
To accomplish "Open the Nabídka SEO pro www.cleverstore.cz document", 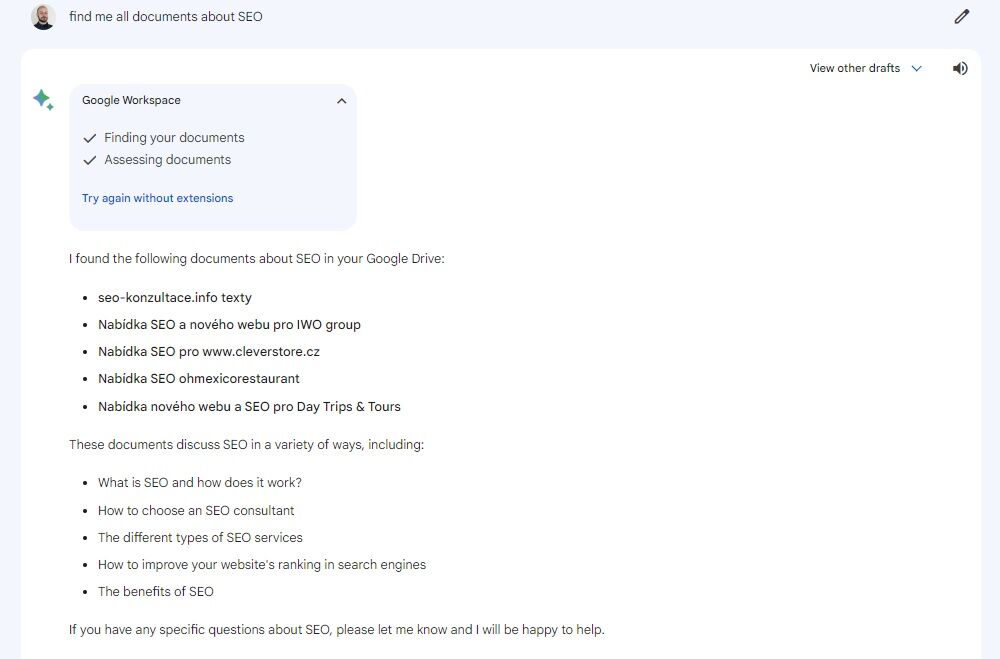I will click(208, 352).
